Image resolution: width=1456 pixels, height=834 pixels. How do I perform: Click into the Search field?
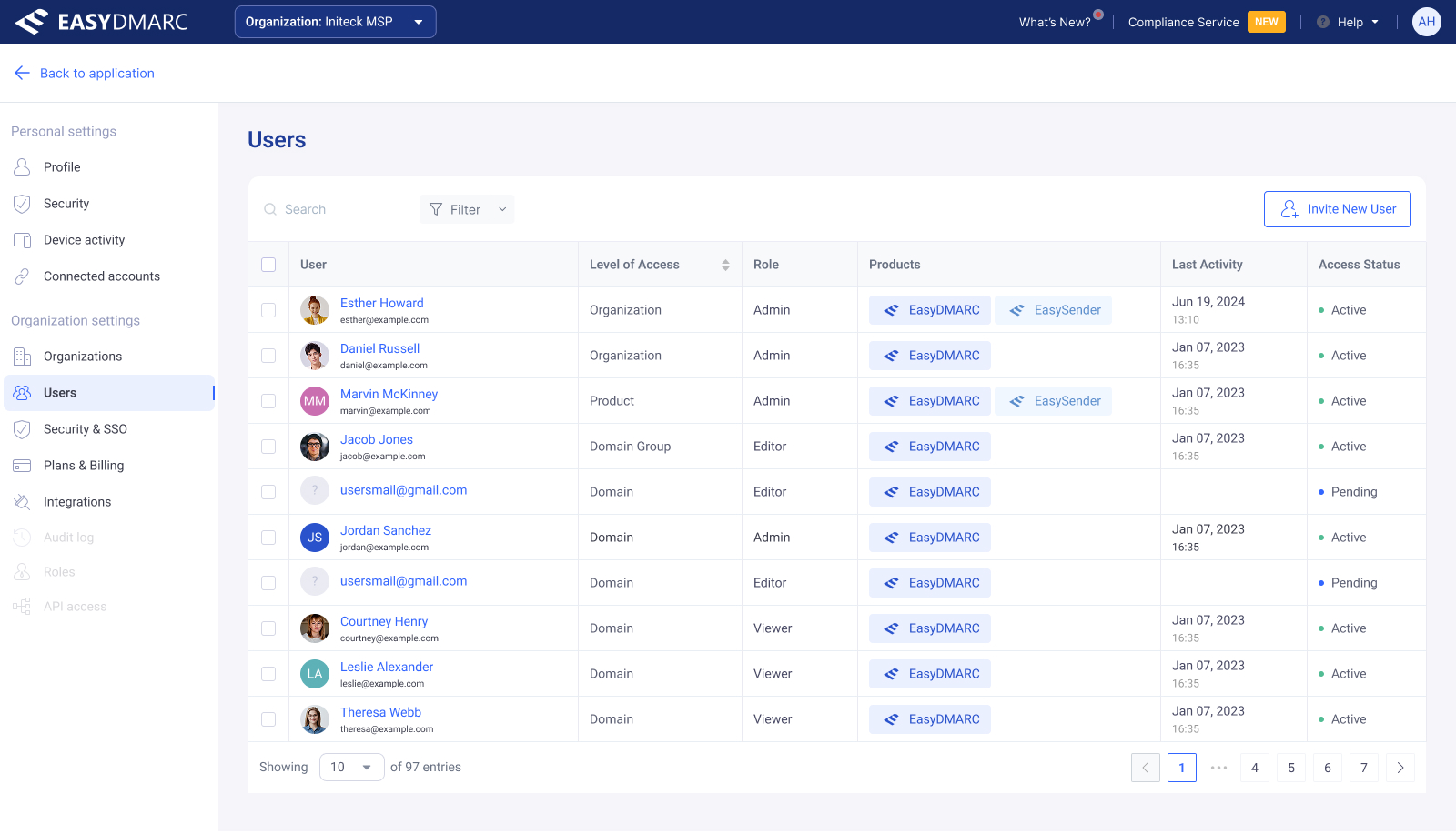(332, 209)
